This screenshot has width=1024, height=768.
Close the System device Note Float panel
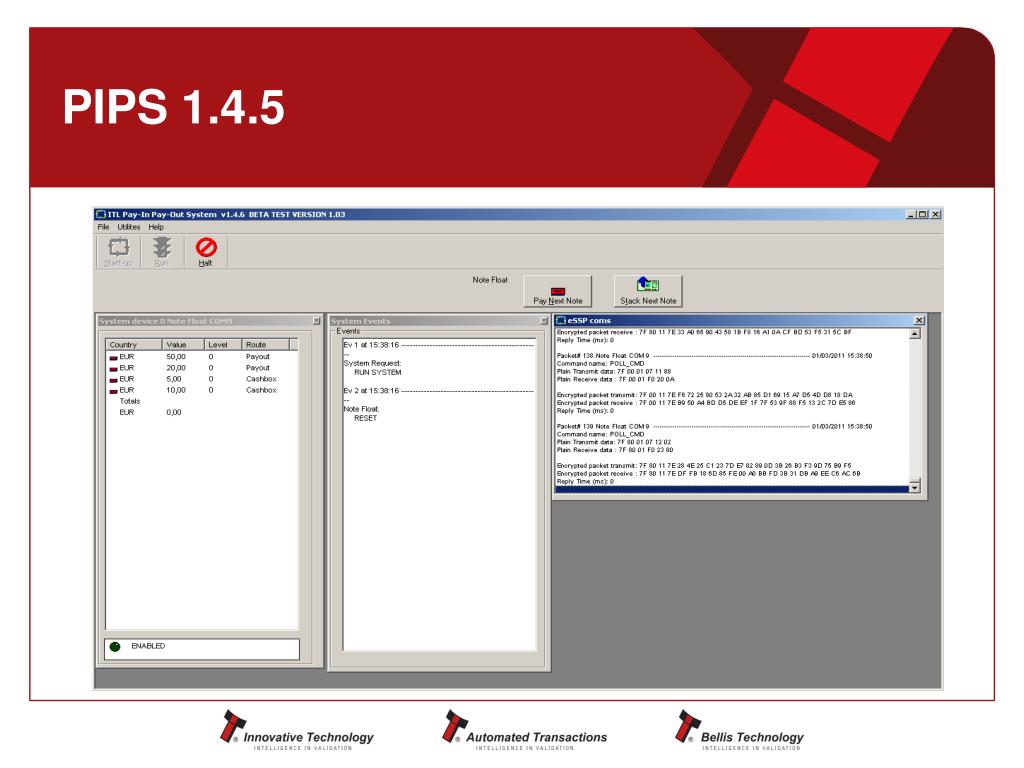(x=316, y=321)
